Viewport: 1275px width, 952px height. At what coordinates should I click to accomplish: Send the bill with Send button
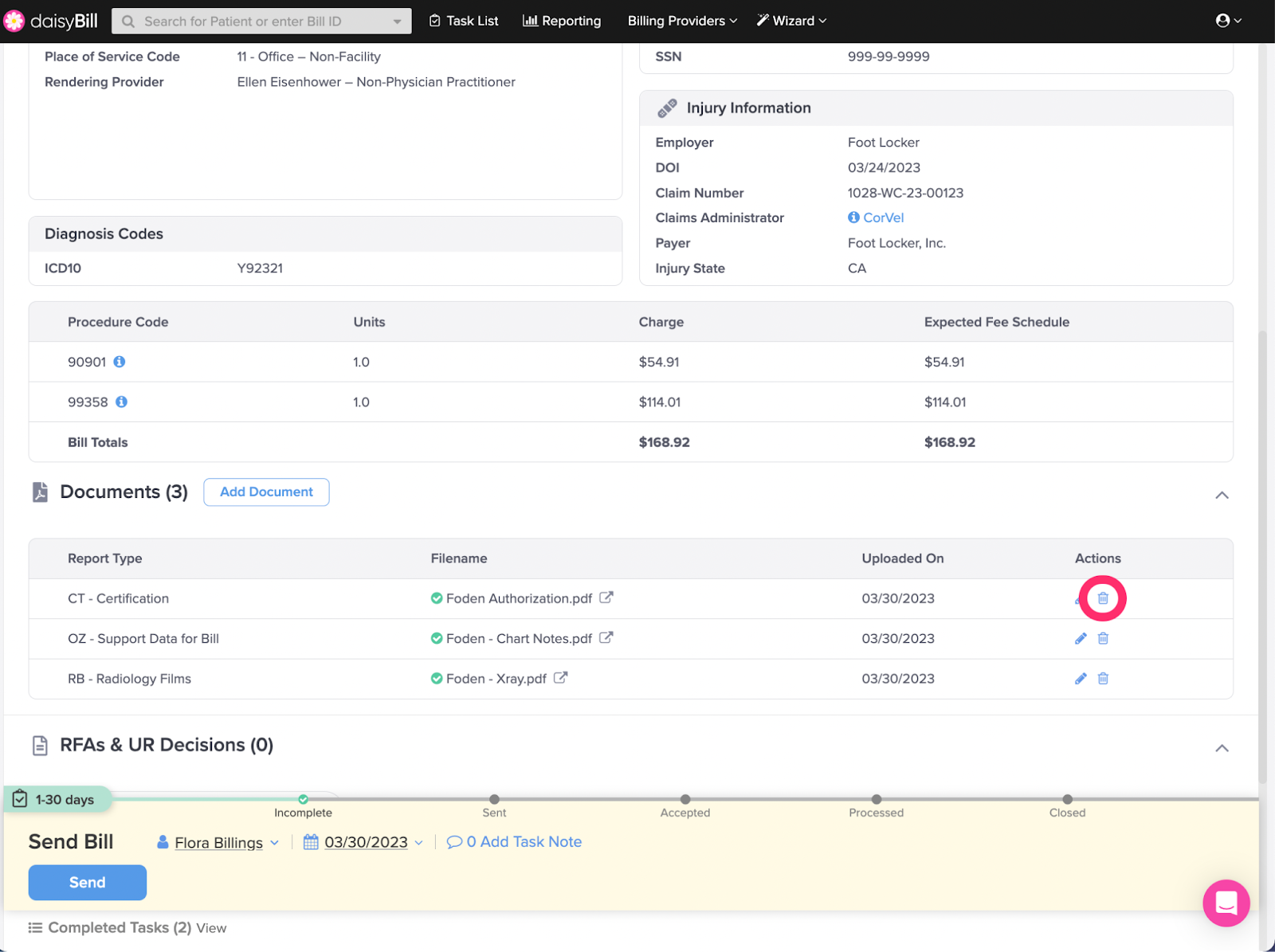[88, 883]
